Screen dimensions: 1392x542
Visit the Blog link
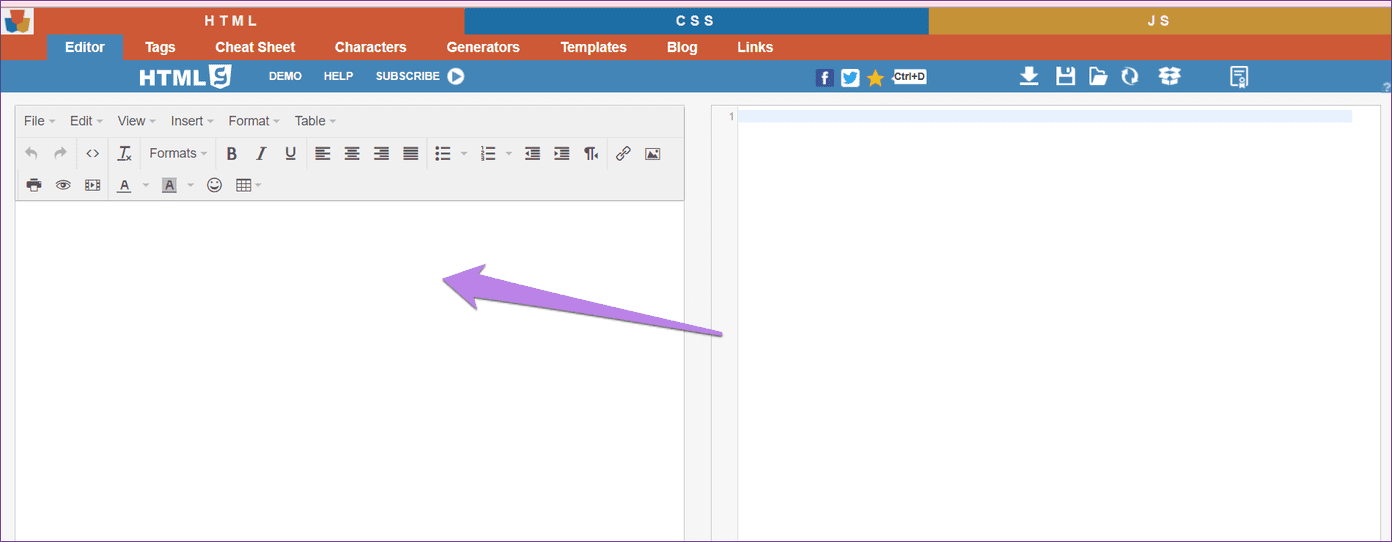[682, 47]
